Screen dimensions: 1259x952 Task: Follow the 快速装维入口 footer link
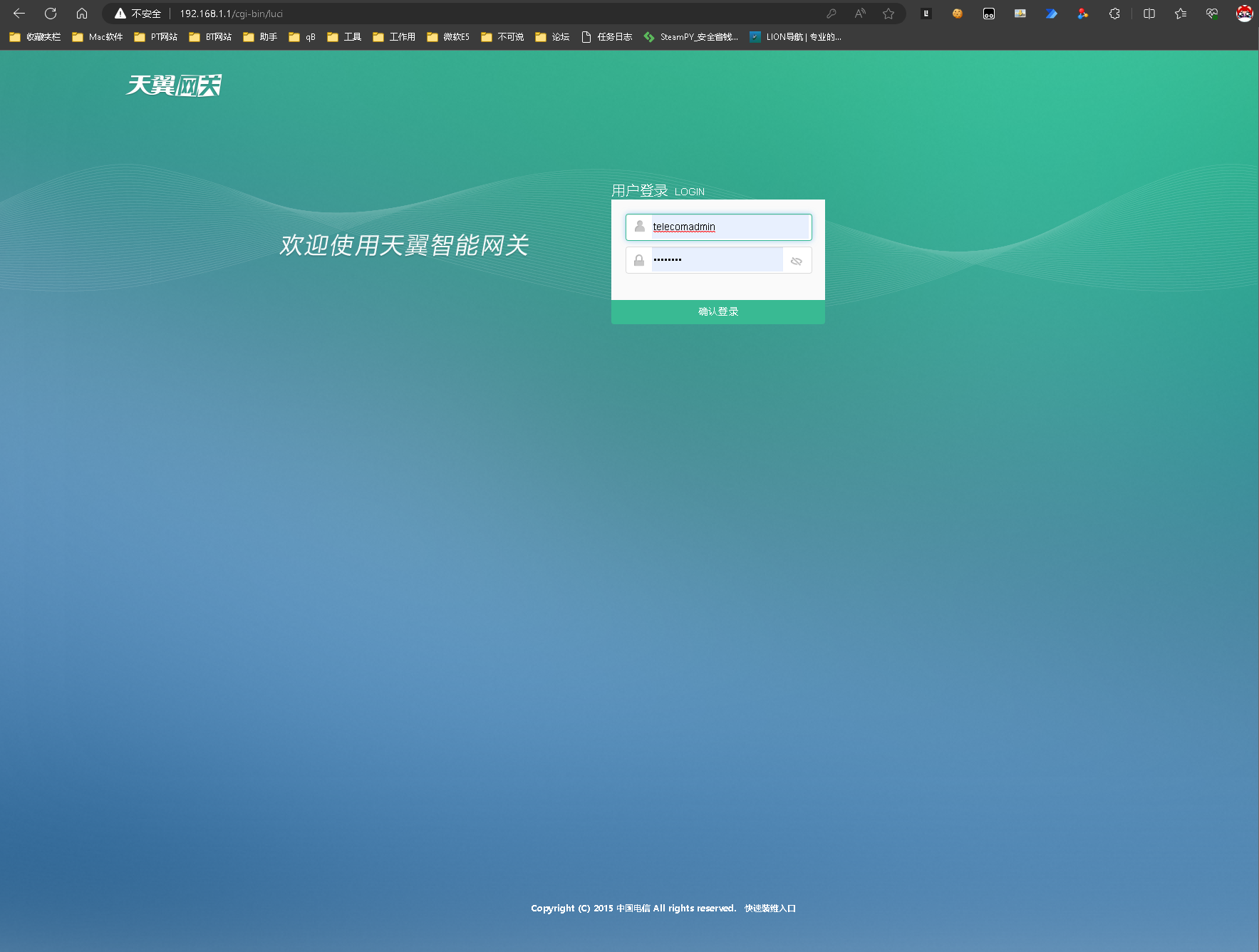pos(770,909)
